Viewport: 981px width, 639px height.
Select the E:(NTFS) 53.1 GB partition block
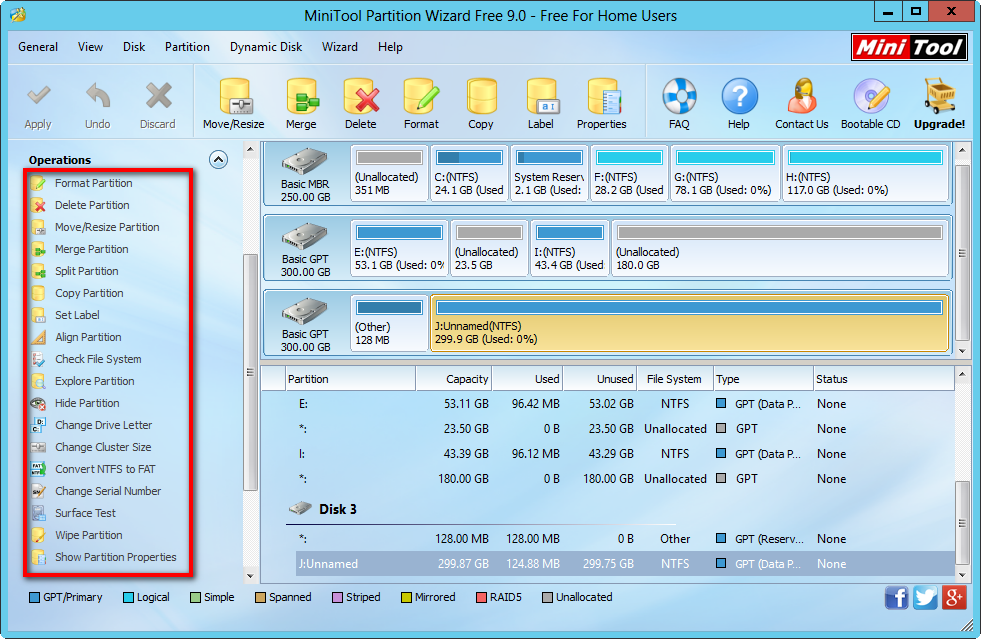pyautogui.click(x=399, y=248)
